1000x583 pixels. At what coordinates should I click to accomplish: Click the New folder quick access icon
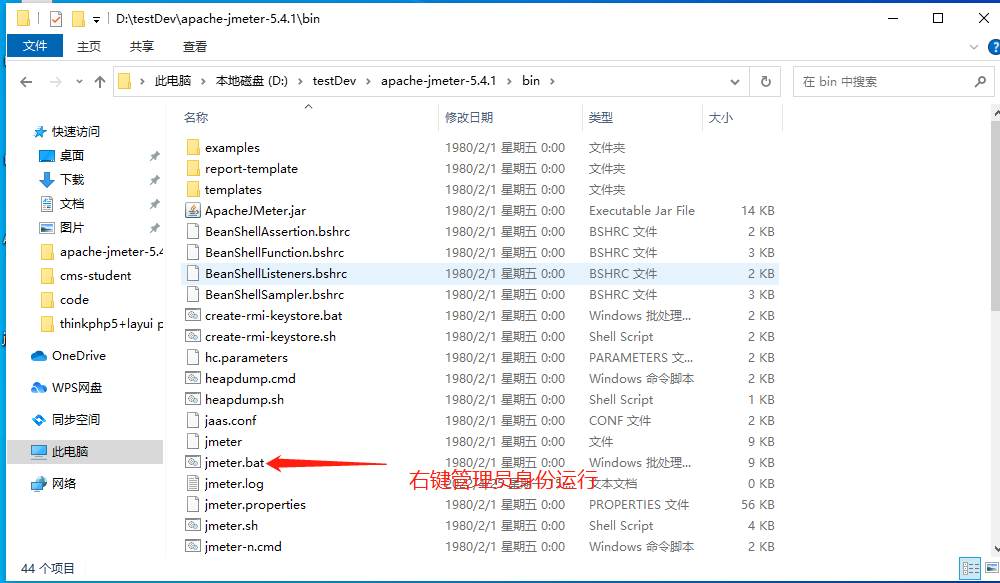[x=78, y=19]
